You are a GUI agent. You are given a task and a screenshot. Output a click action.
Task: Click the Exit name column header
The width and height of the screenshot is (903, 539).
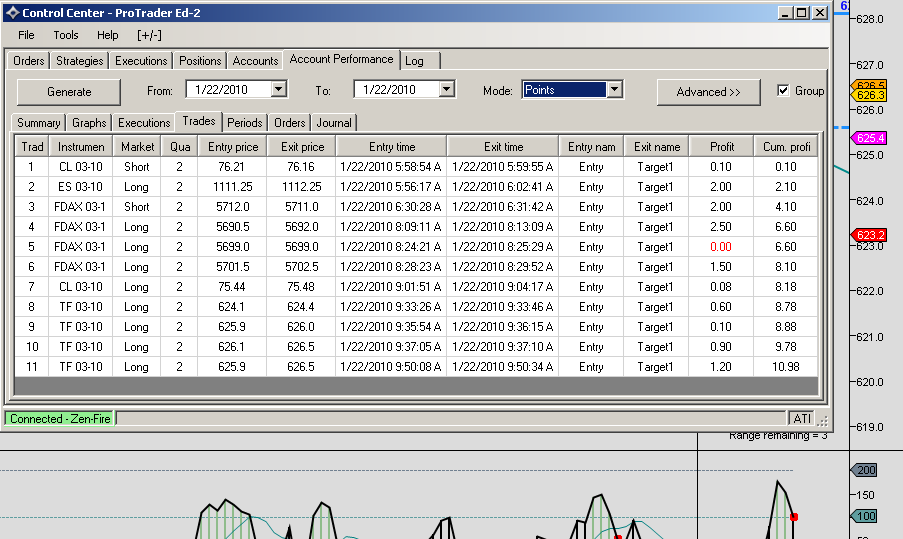(x=657, y=147)
